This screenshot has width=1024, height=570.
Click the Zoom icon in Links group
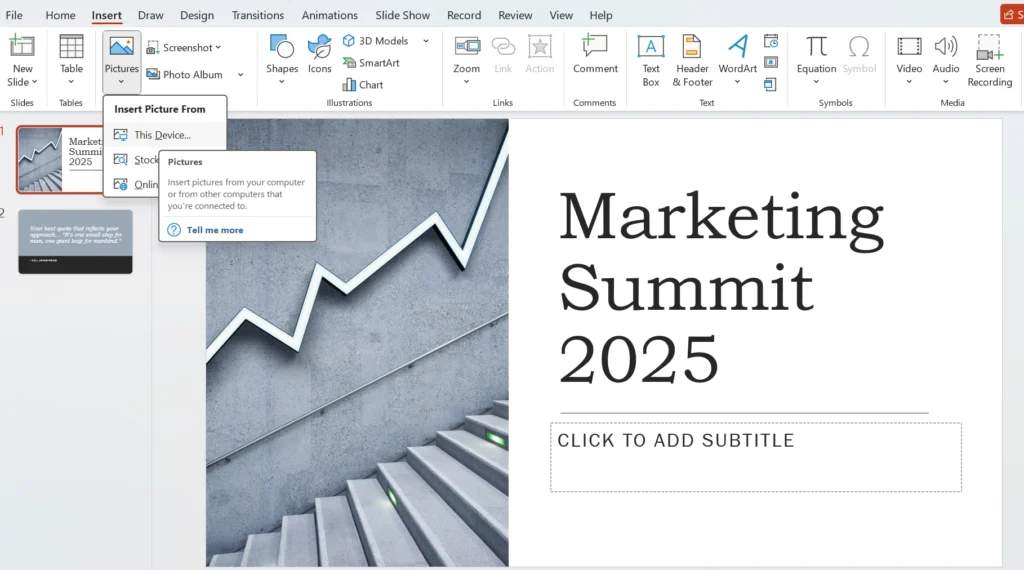(467, 46)
